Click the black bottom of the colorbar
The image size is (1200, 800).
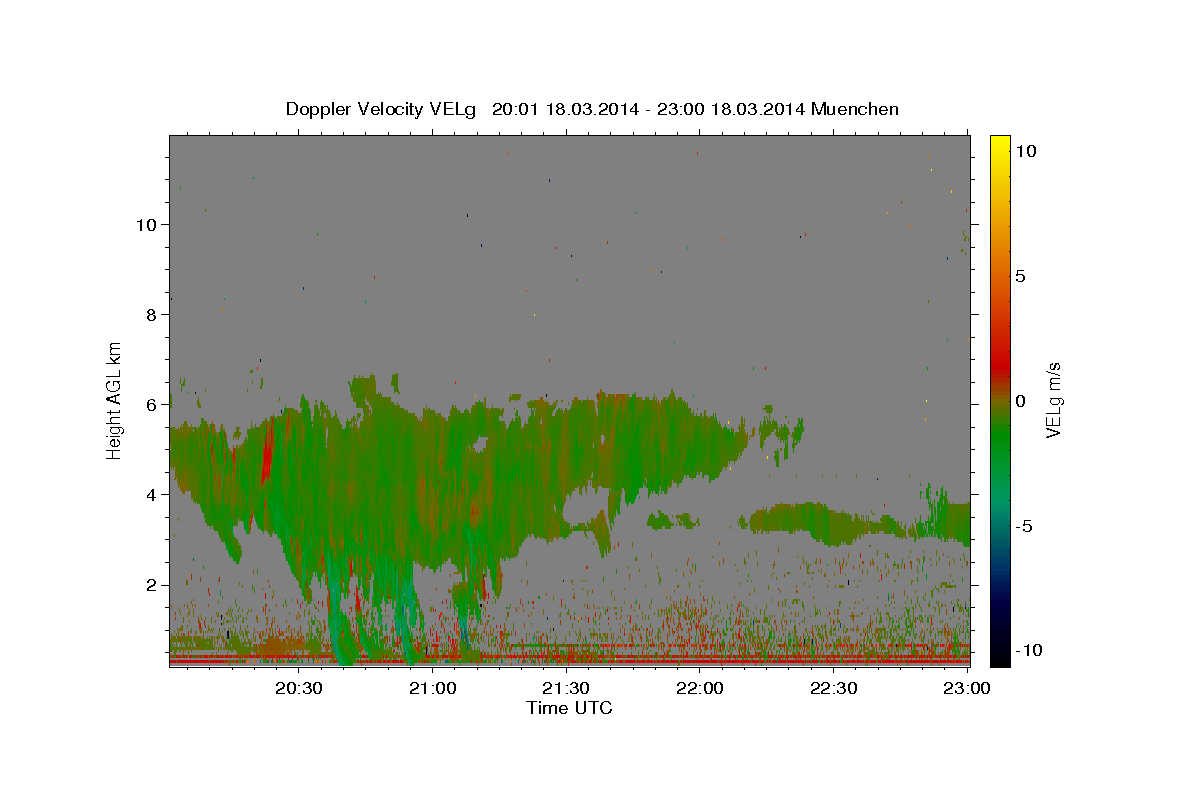(999, 658)
